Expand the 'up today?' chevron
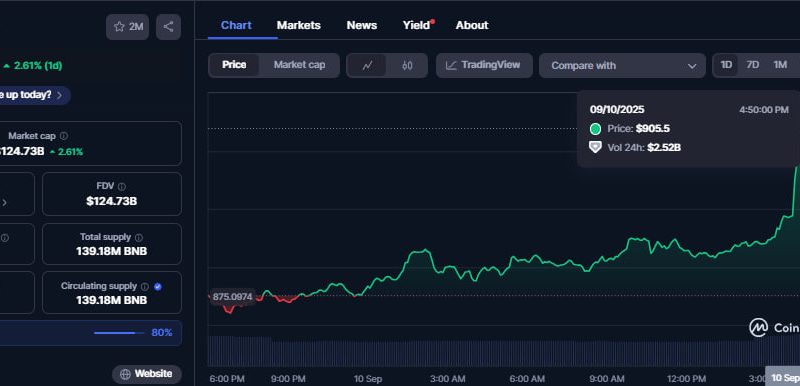The image size is (800, 386). click(x=60, y=95)
